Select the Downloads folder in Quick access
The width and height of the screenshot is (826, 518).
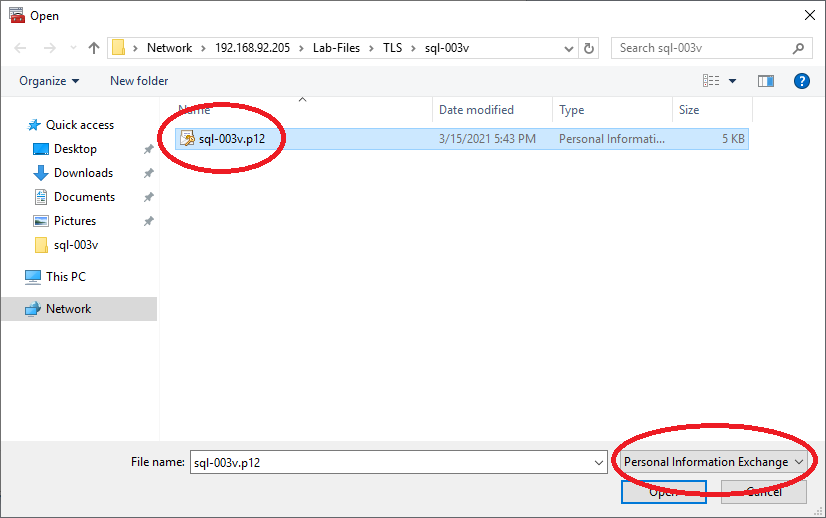point(82,173)
